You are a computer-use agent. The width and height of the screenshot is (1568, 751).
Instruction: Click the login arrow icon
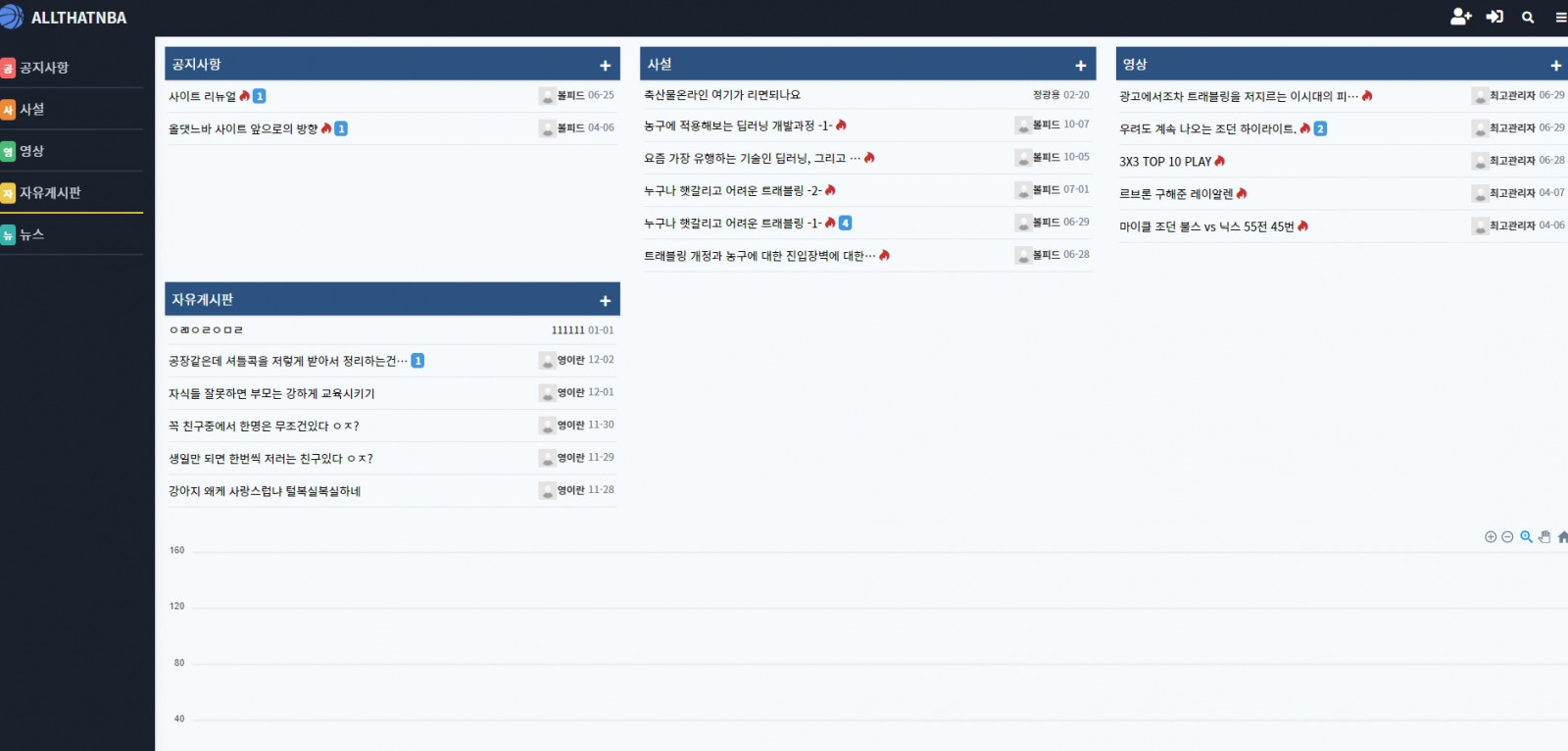click(1494, 17)
